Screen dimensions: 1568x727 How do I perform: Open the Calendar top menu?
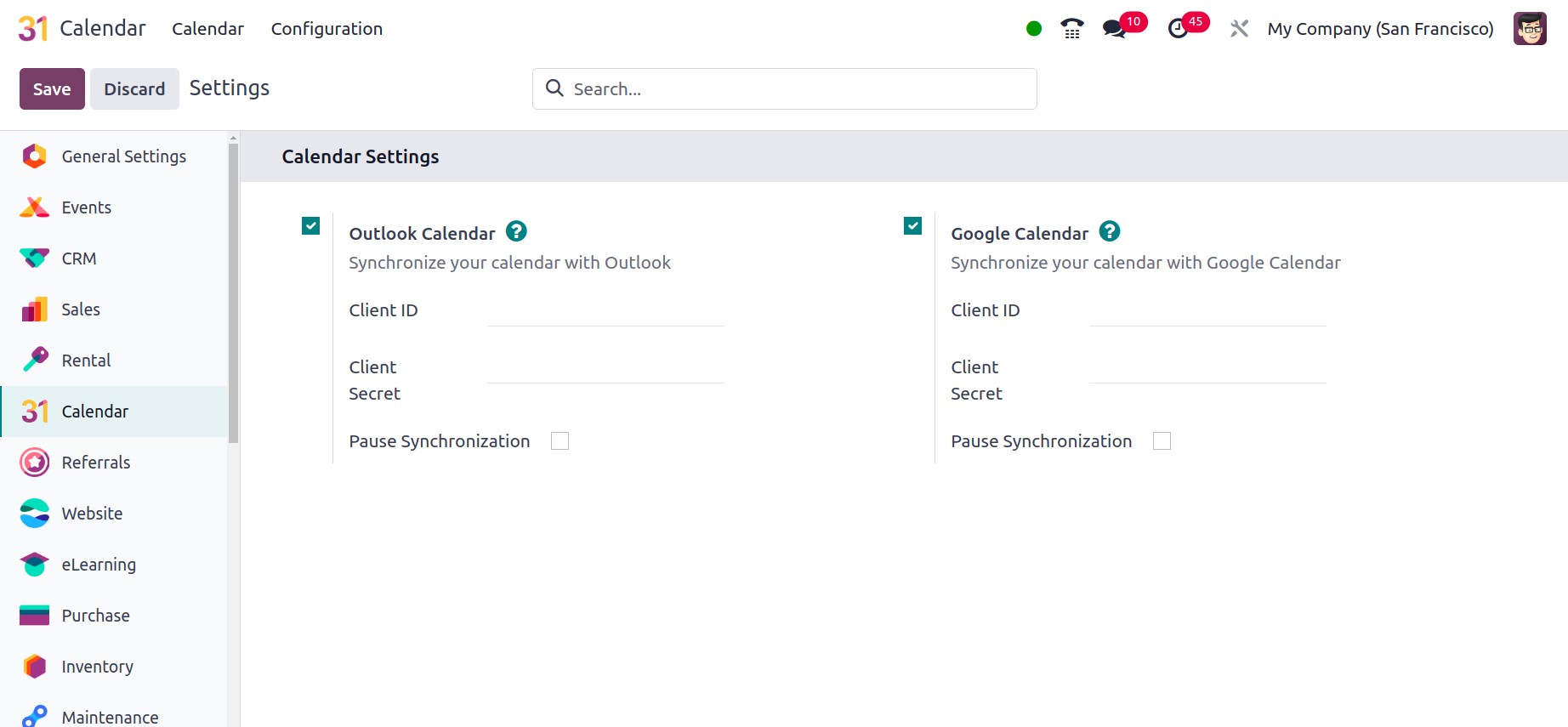pyautogui.click(x=207, y=29)
